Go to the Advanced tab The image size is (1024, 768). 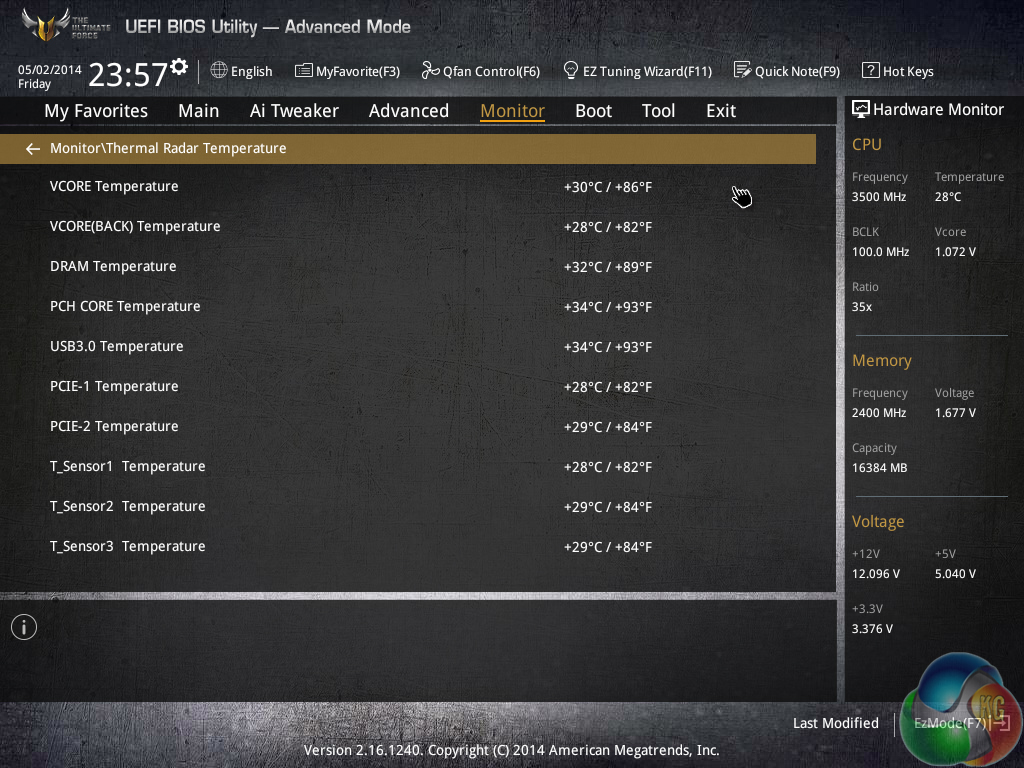(x=409, y=111)
